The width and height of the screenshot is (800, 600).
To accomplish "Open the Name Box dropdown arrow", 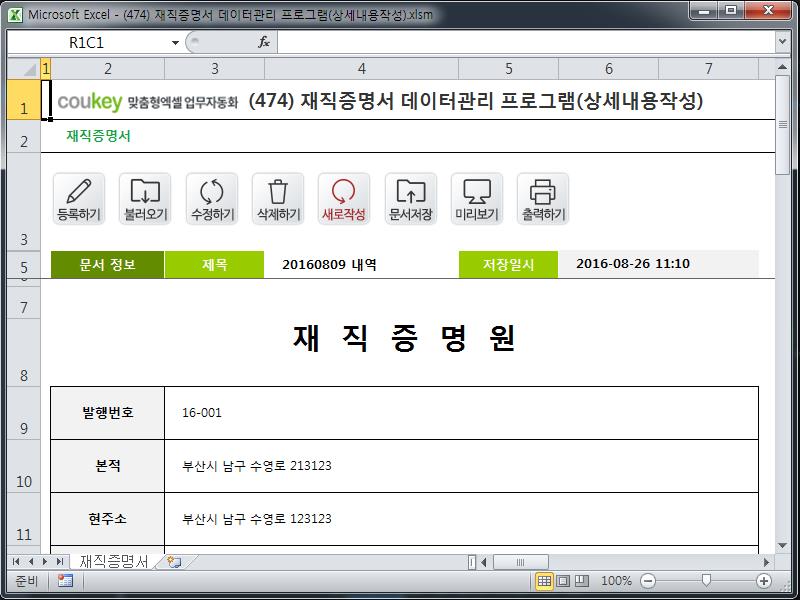I will (175, 42).
